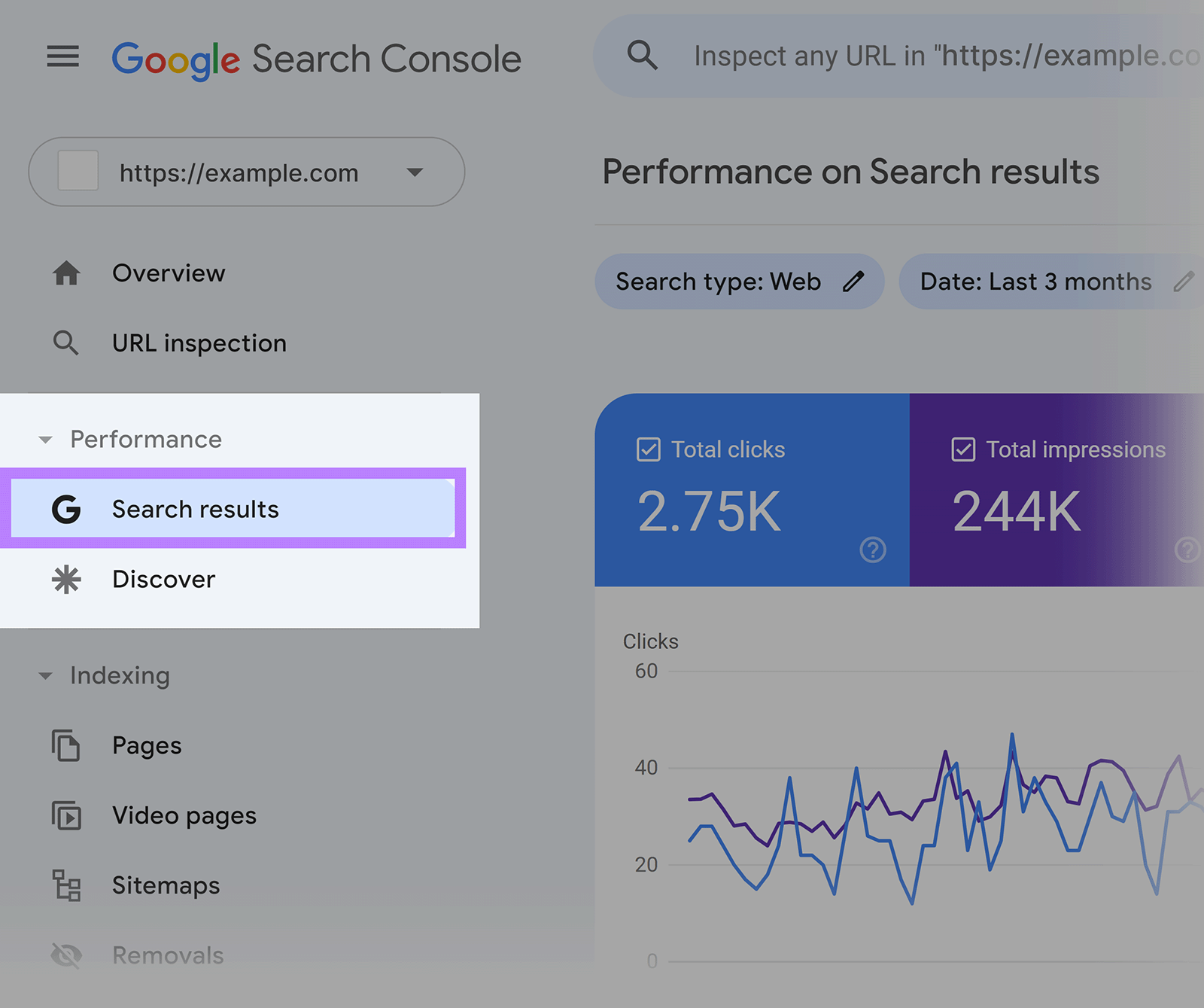The image size is (1204, 1008).
Task: Click the Inspect any URL search field
Action: pyautogui.click(x=903, y=56)
